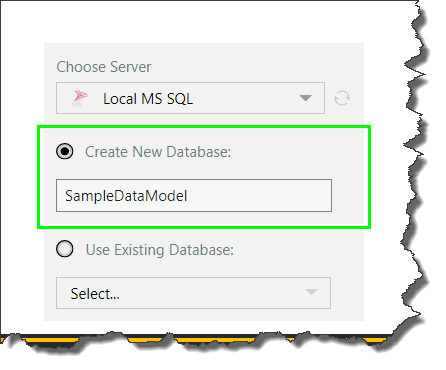The height and width of the screenshot is (370, 446).
Task: Click the word Existing in Use Existing Database
Action: [x=139, y=250]
